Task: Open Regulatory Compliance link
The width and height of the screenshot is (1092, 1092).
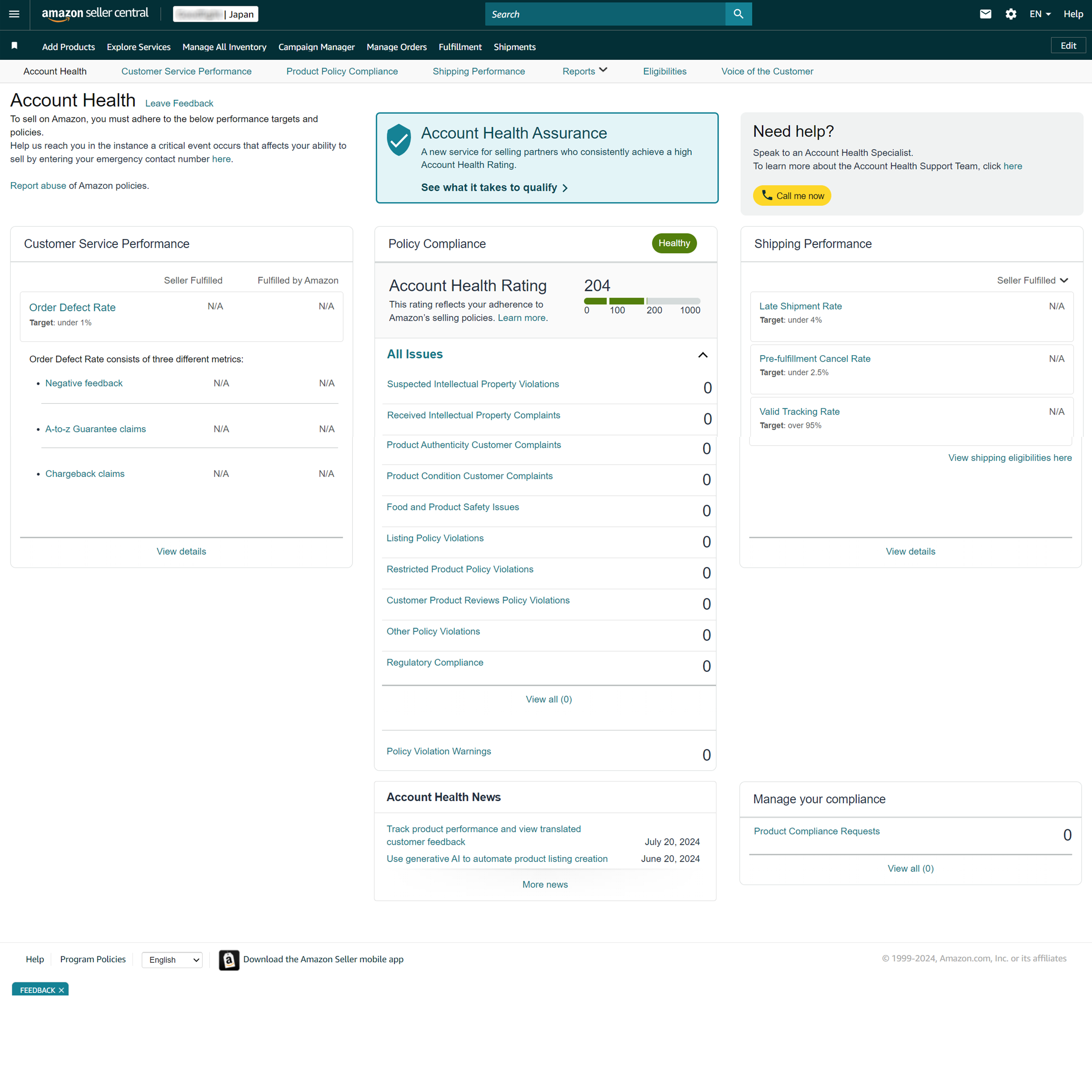Action: [435, 663]
